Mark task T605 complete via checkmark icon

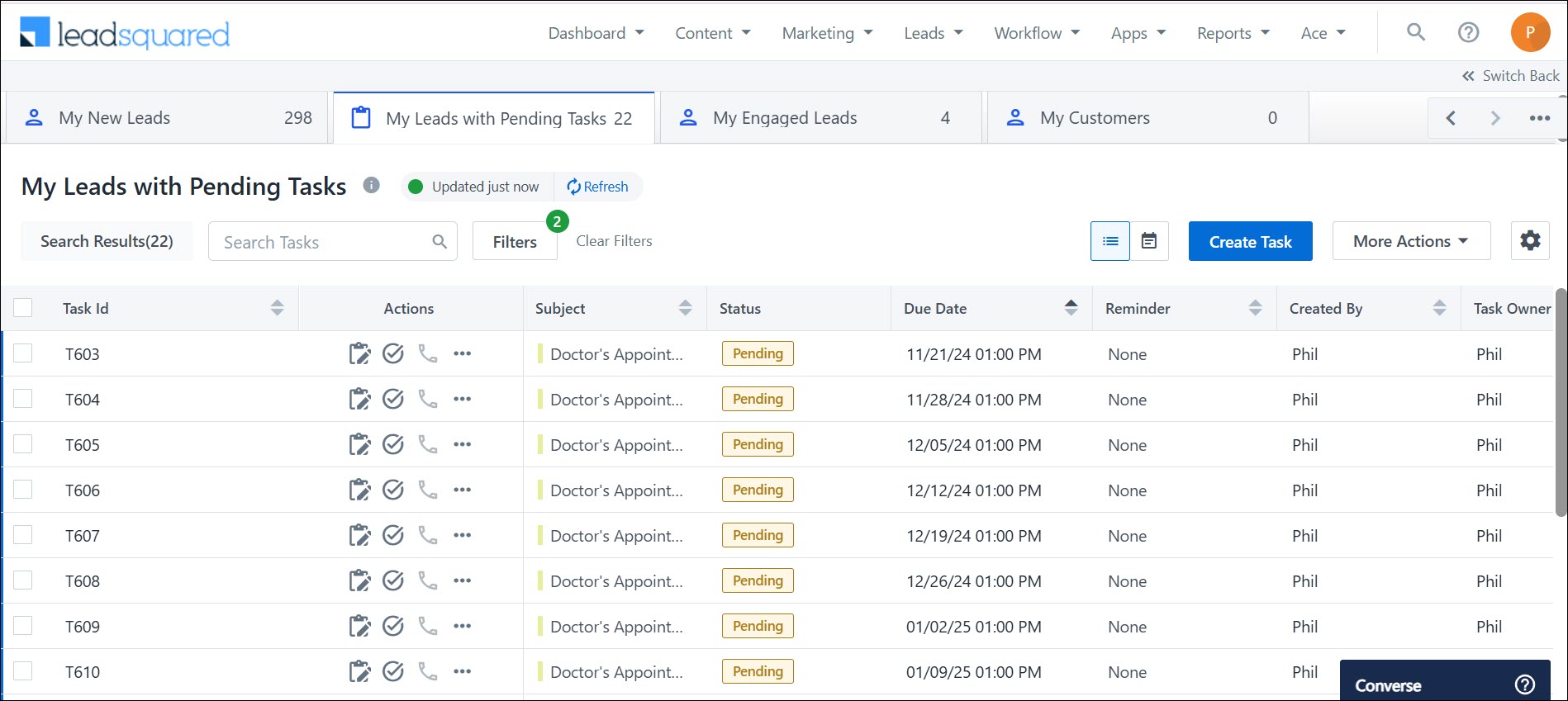click(x=393, y=444)
